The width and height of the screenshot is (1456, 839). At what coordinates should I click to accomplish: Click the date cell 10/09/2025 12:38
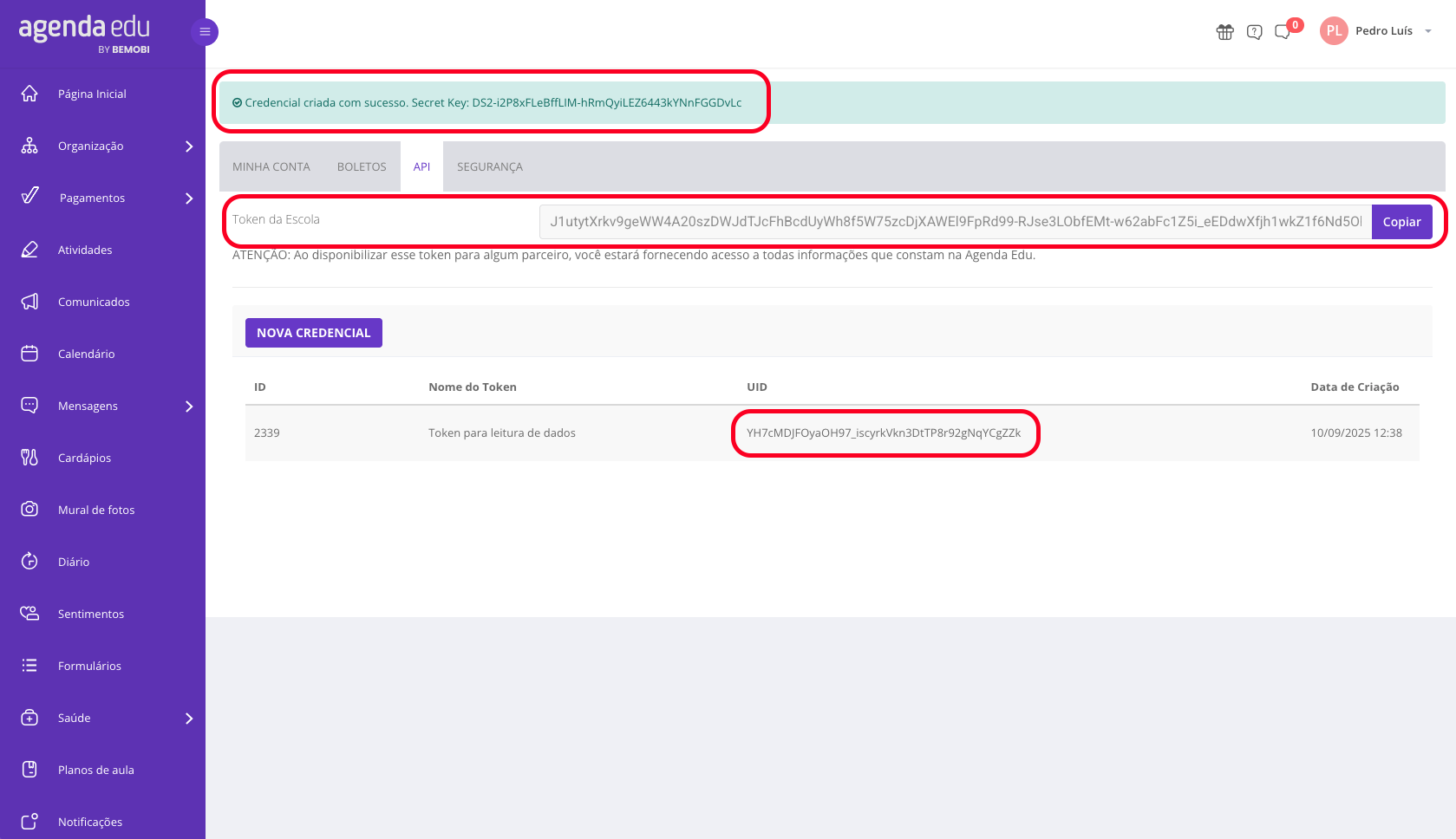[x=1356, y=433]
